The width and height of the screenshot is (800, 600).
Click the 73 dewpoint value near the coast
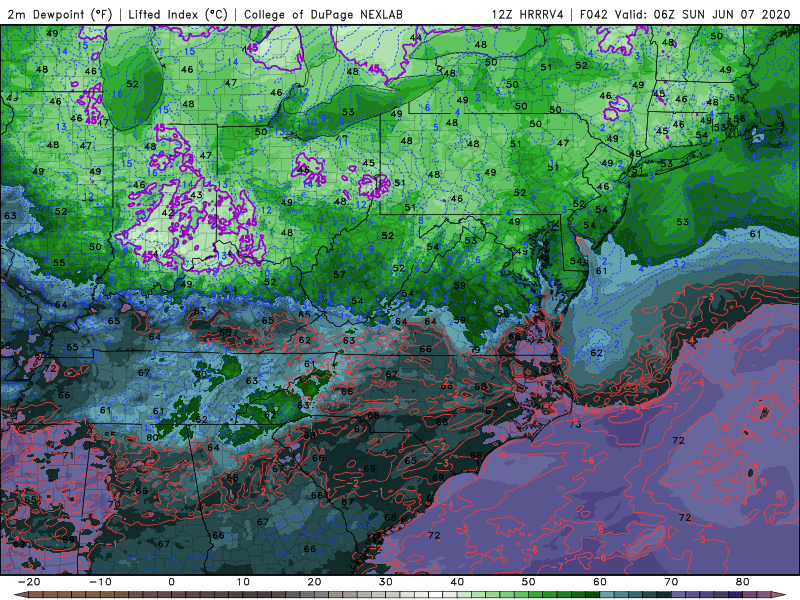point(576,423)
